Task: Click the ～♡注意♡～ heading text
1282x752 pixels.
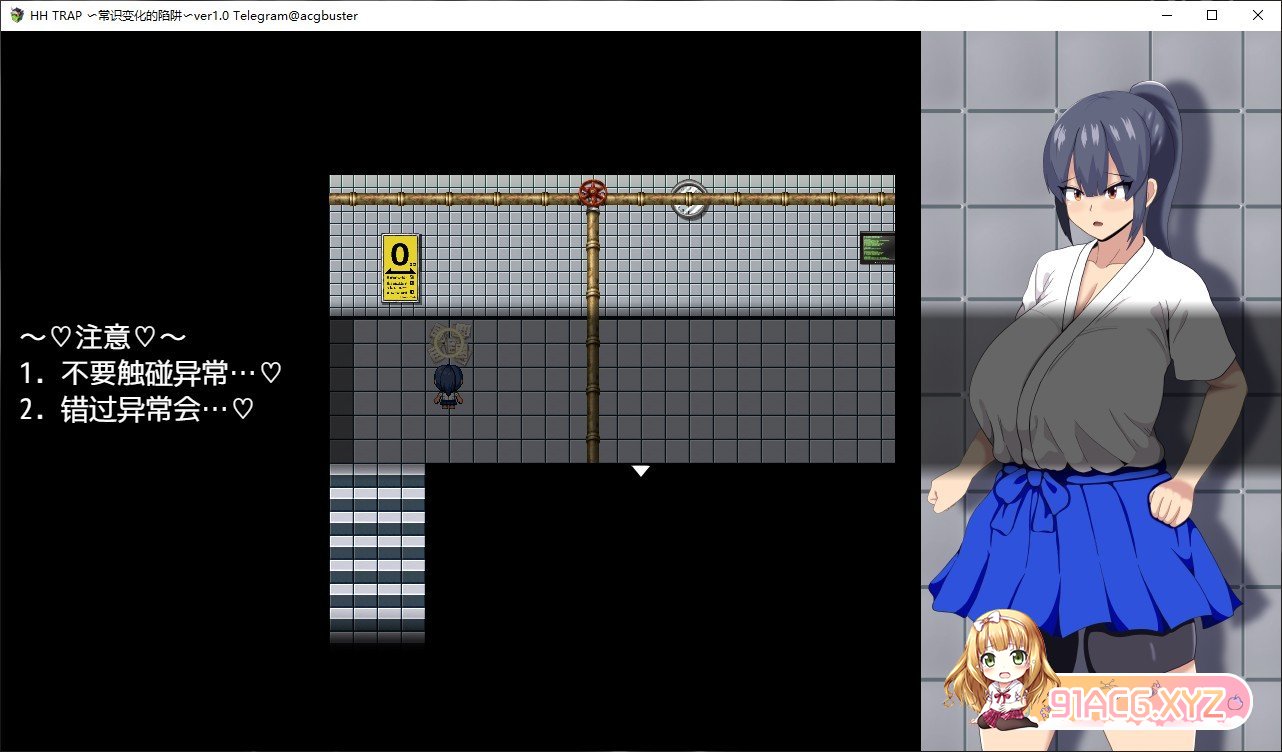Action: [103, 337]
